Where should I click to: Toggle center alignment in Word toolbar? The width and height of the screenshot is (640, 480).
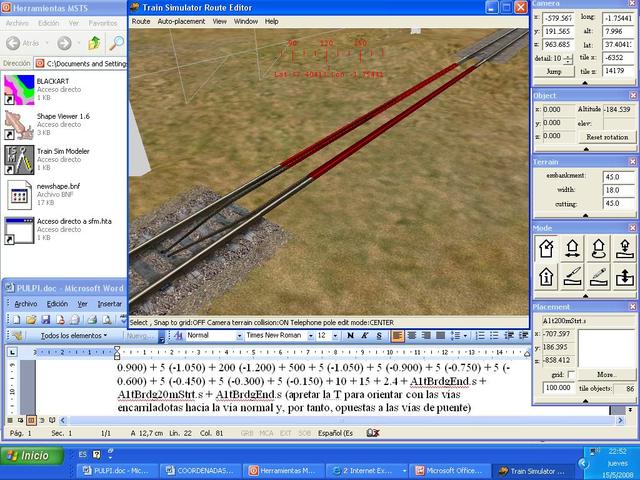click(413, 335)
